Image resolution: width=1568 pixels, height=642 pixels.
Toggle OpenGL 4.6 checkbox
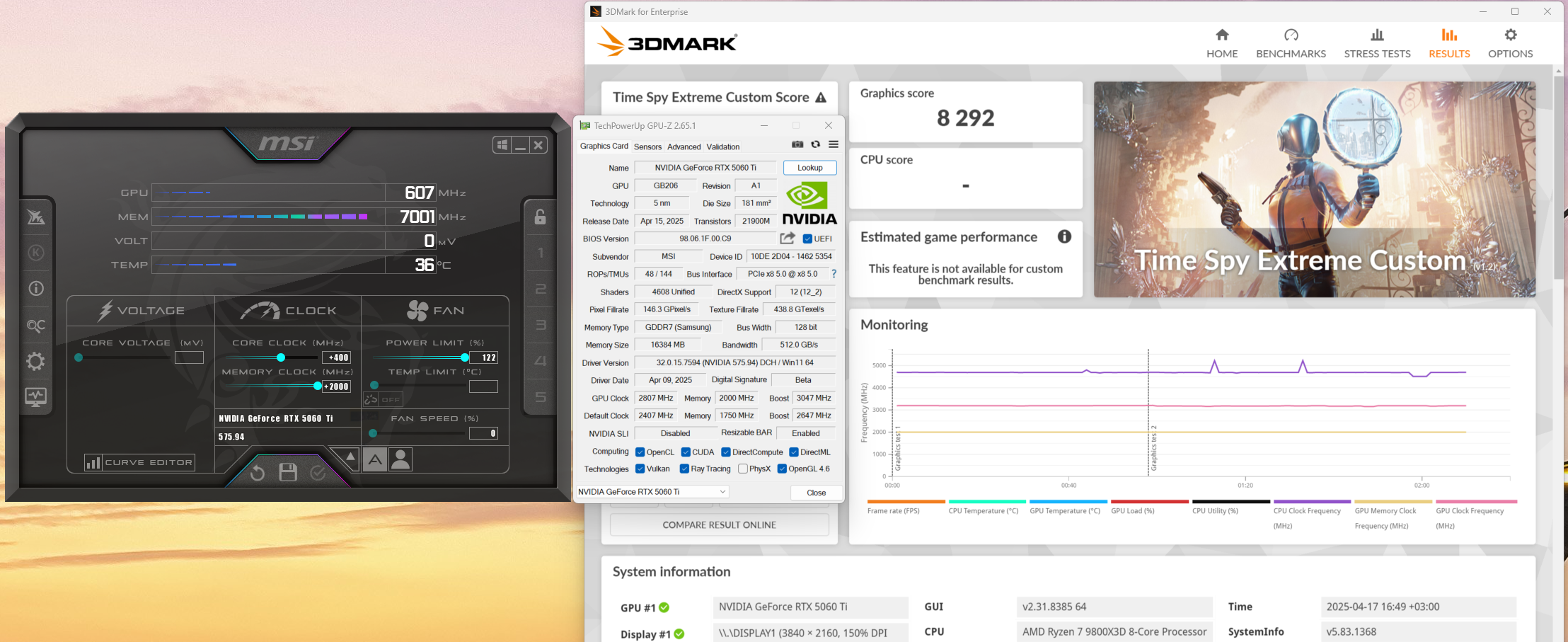pyautogui.click(x=782, y=469)
